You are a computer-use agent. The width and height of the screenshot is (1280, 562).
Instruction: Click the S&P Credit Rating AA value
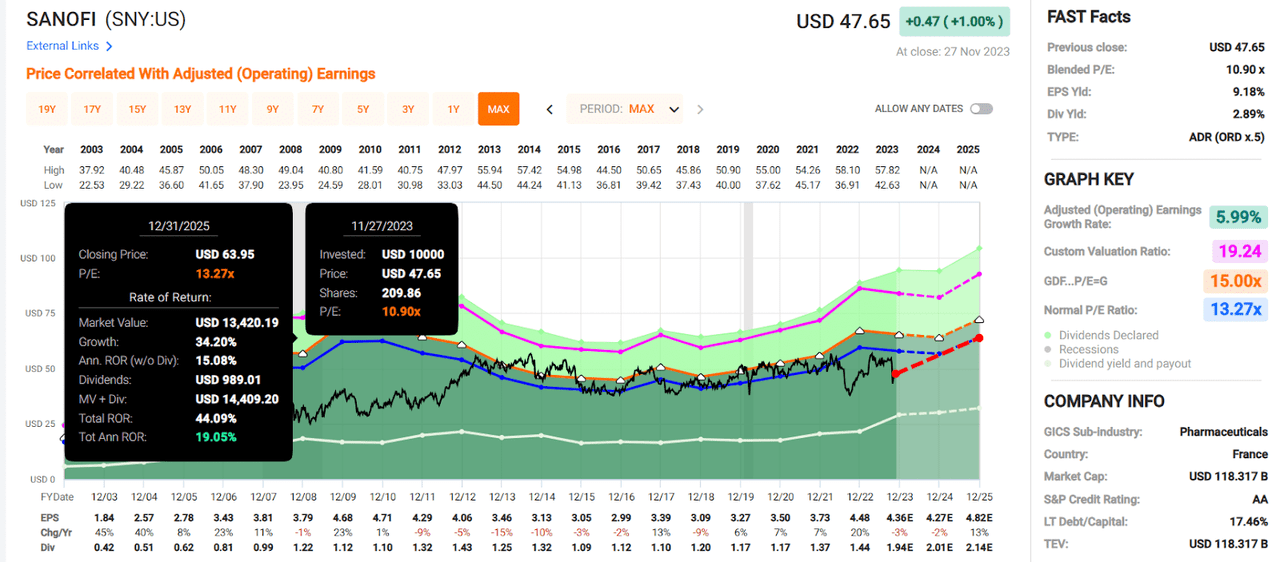tap(1258, 499)
